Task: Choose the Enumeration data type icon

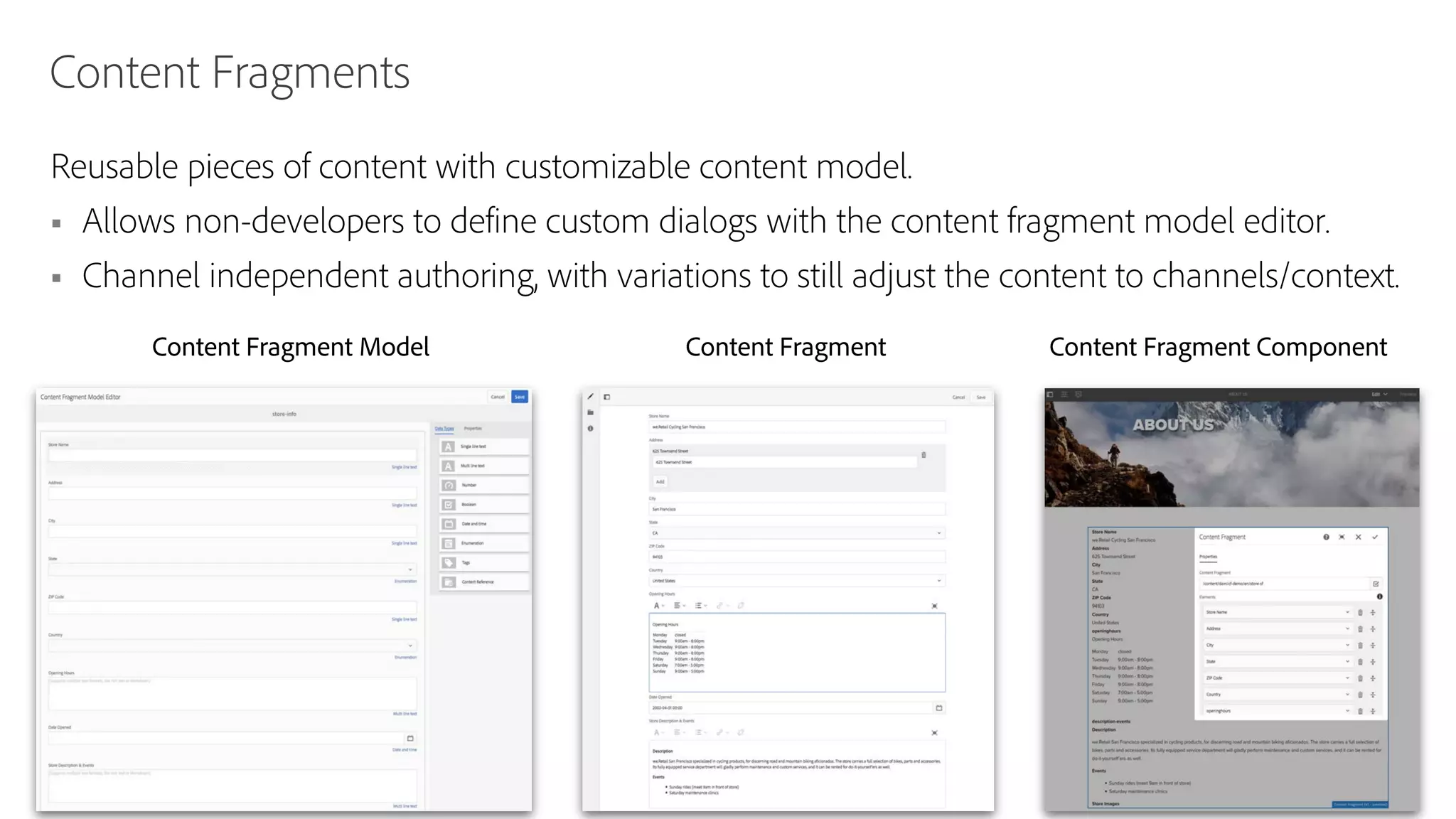Action: point(449,543)
